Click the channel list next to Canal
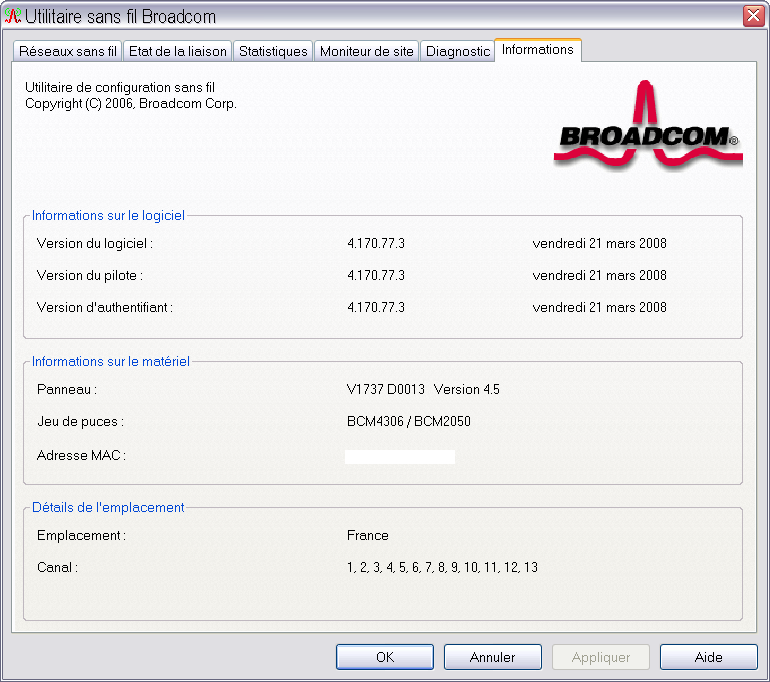The height and width of the screenshot is (682, 770). pos(442,567)
